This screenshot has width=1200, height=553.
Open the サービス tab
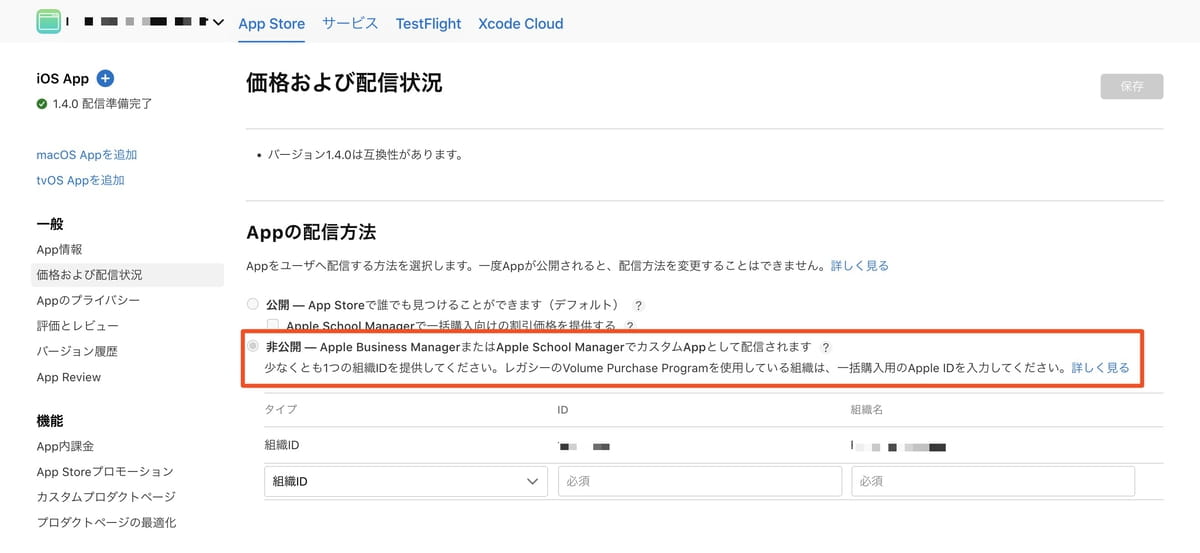(350, 23)
